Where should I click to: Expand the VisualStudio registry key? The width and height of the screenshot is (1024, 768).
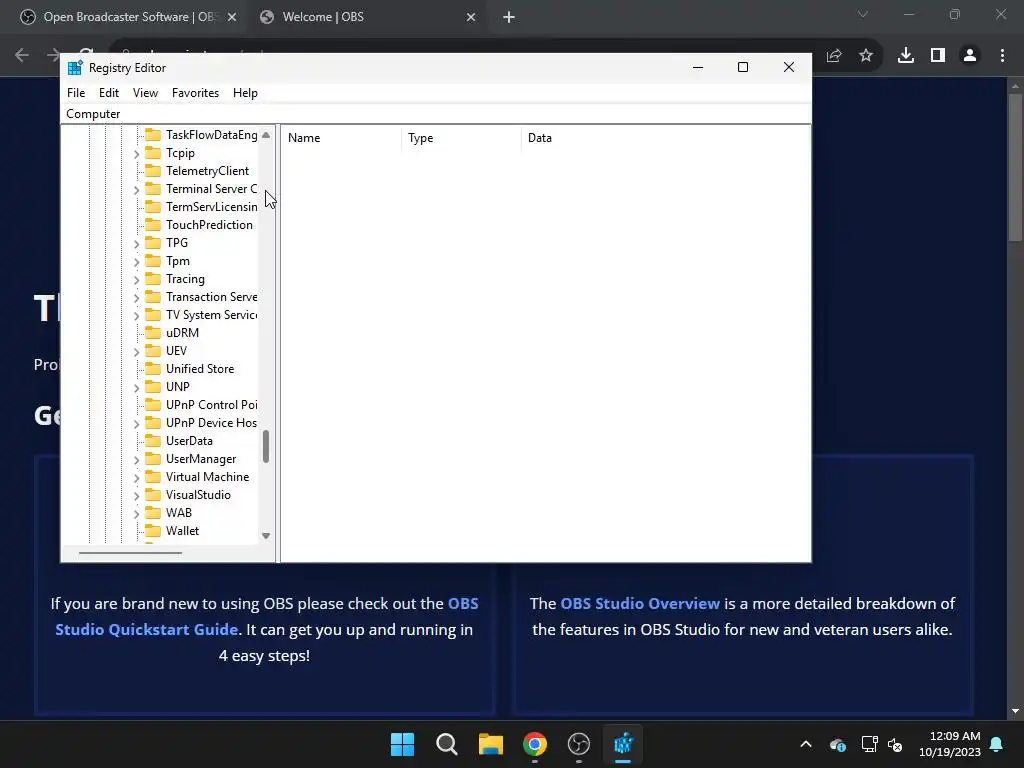click(x=136, y=496)
